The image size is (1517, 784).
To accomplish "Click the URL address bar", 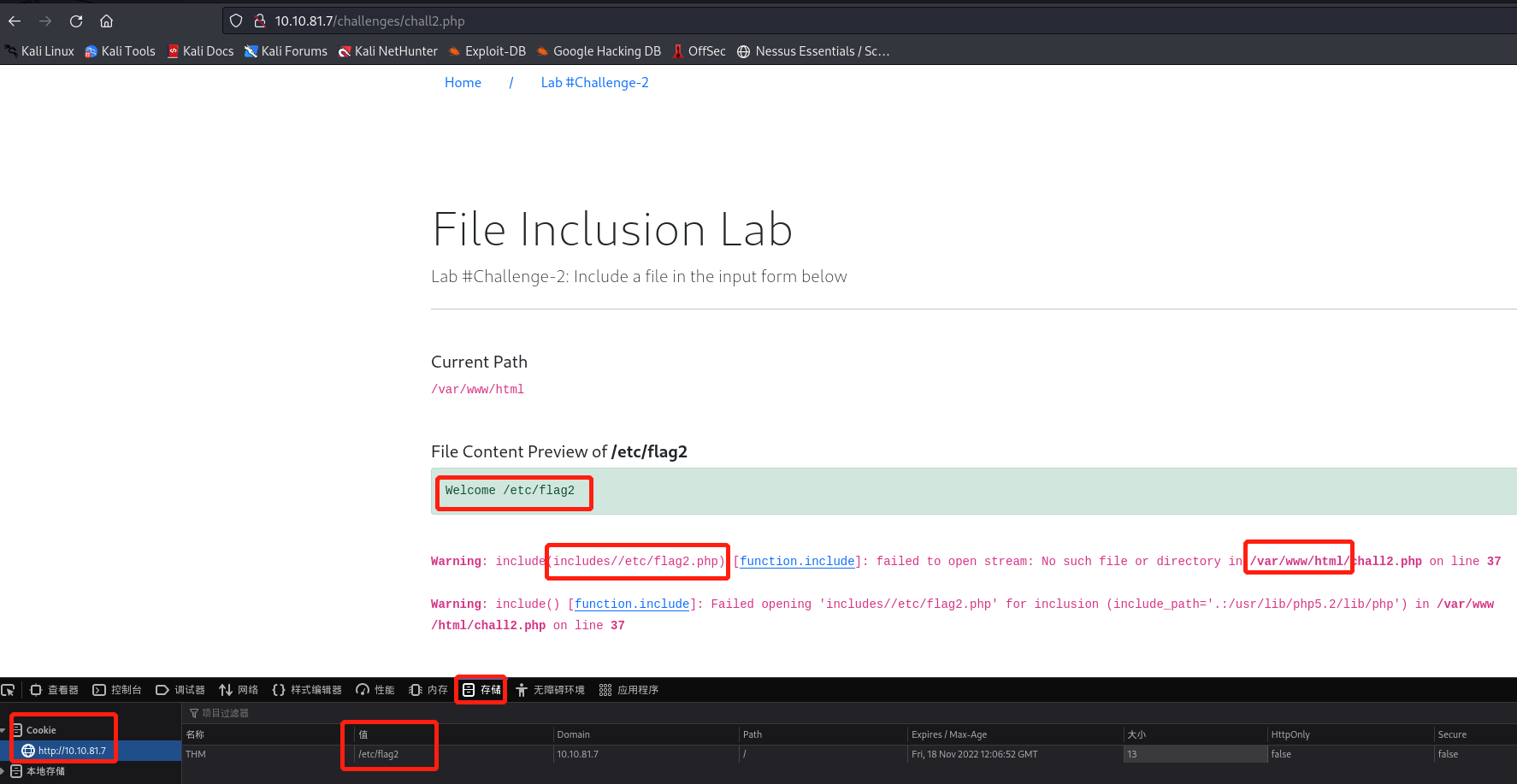I will pos(770,21).
